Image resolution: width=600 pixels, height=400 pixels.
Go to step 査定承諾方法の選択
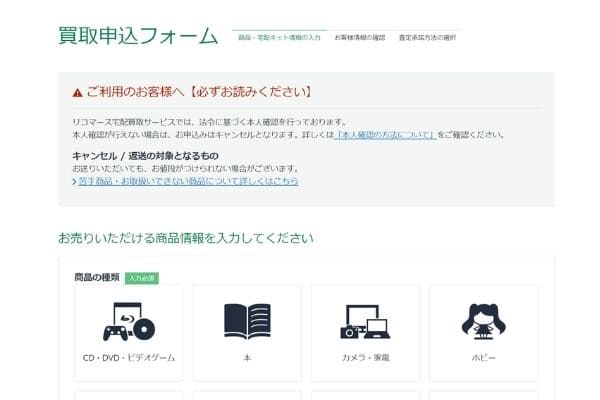(x=427, y=38)
